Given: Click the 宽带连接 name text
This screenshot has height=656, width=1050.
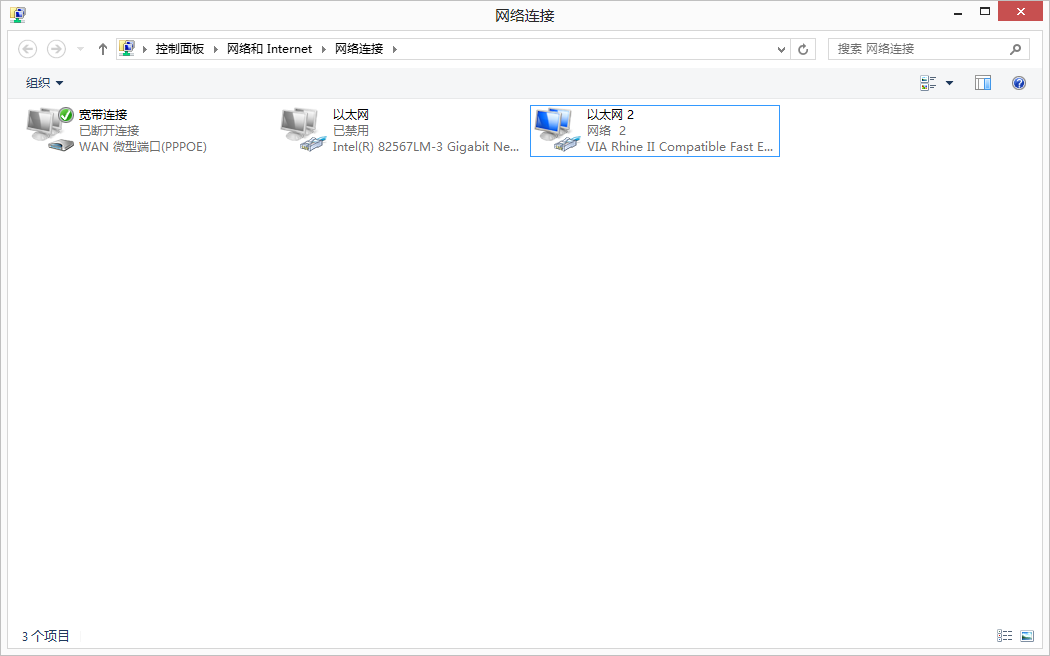Looking at the screenshot, I should pyautogui.click(x=103, y=114).
